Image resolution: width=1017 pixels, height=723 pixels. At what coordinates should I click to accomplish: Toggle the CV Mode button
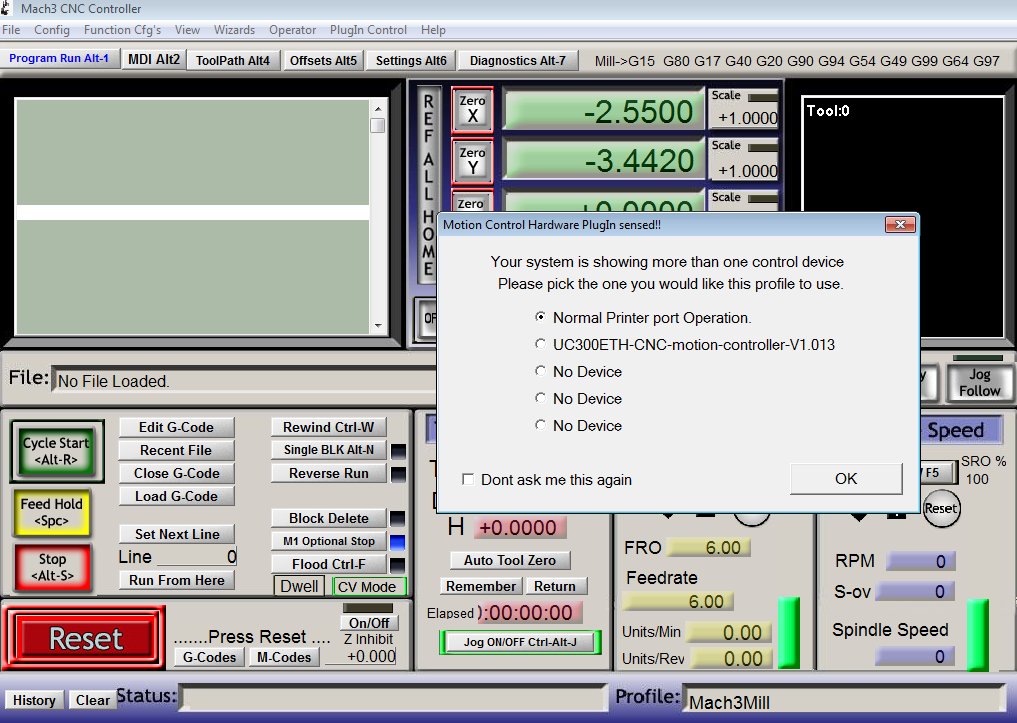(x=367, y=587)
